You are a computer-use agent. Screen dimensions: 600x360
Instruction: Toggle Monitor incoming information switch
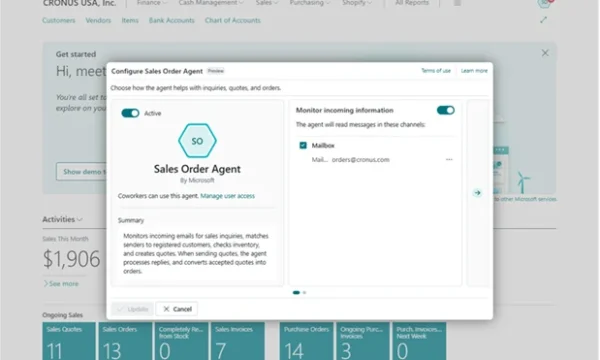click(446, 110)
